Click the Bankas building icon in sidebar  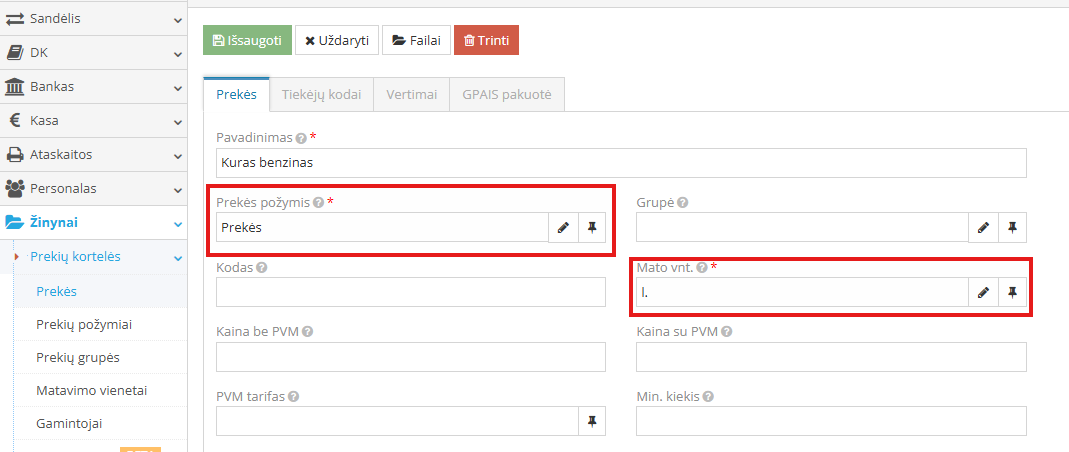click(14, 87)
